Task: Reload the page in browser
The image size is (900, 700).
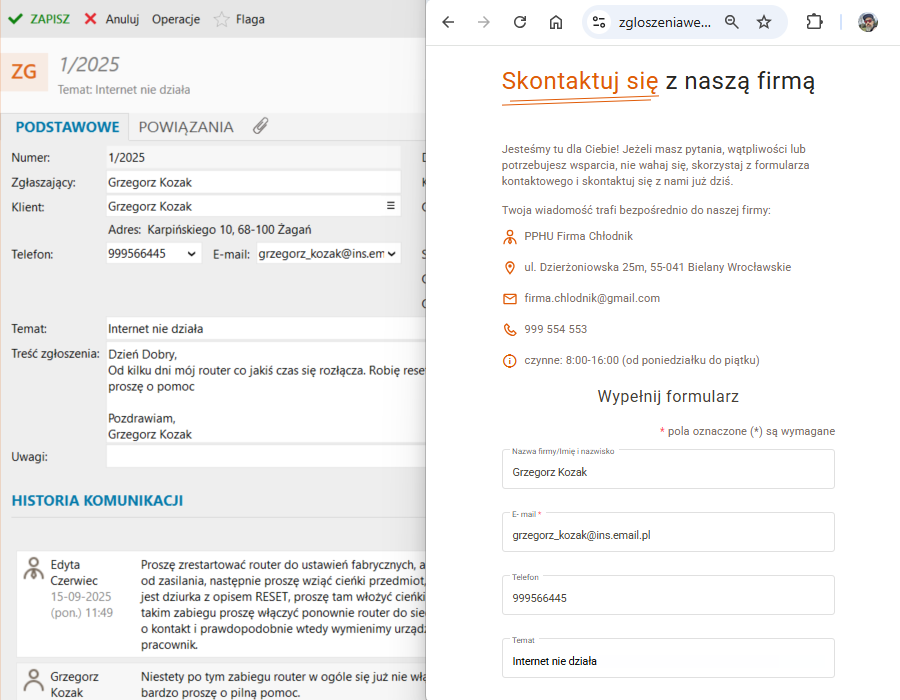Action: point(520,22)
